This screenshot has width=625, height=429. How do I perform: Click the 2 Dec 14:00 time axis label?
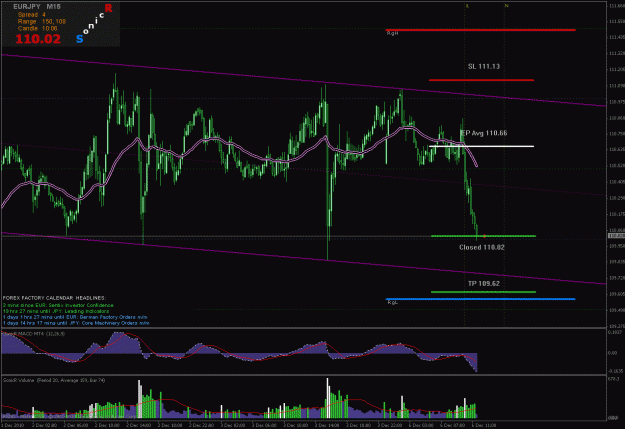point(139,425)
